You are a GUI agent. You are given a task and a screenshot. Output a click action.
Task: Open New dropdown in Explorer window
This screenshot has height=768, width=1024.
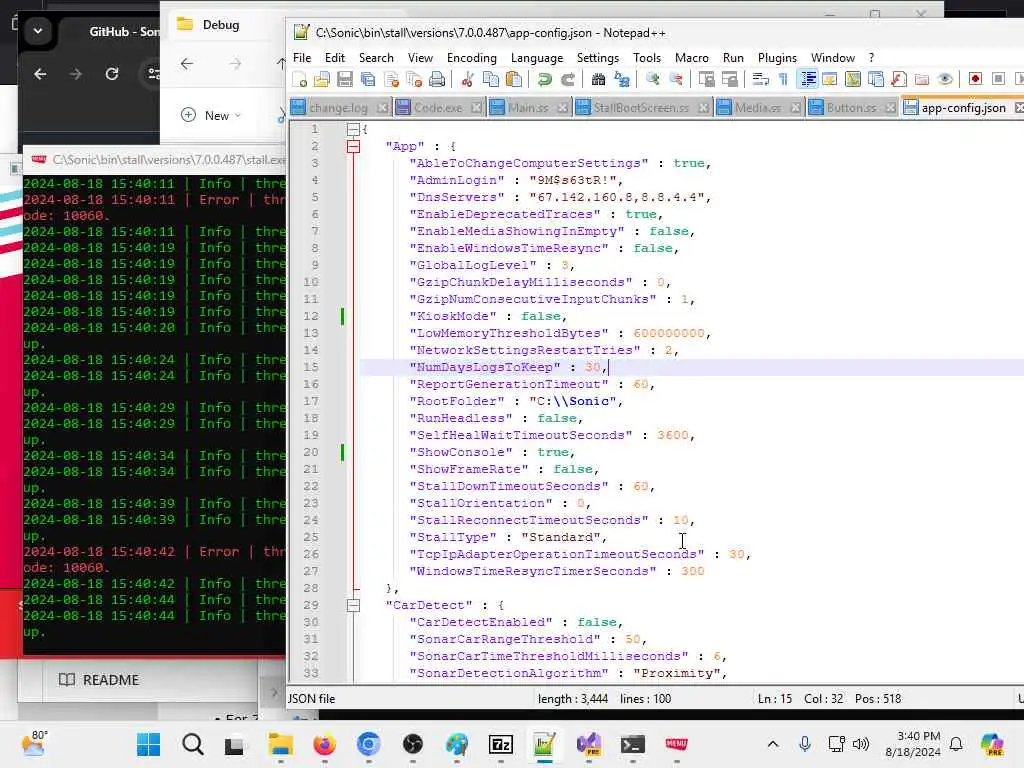[x=211, y=116]
